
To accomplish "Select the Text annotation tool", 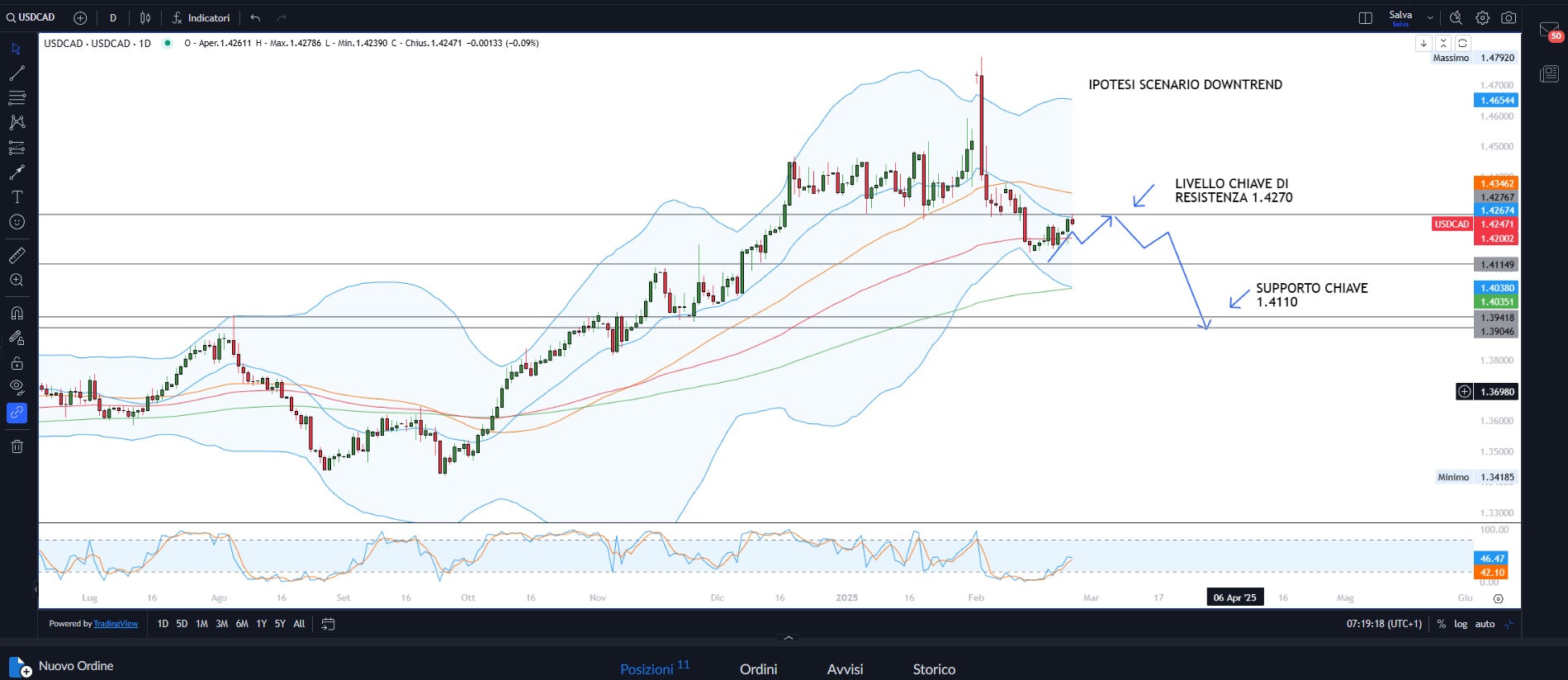I will (17, 197).
